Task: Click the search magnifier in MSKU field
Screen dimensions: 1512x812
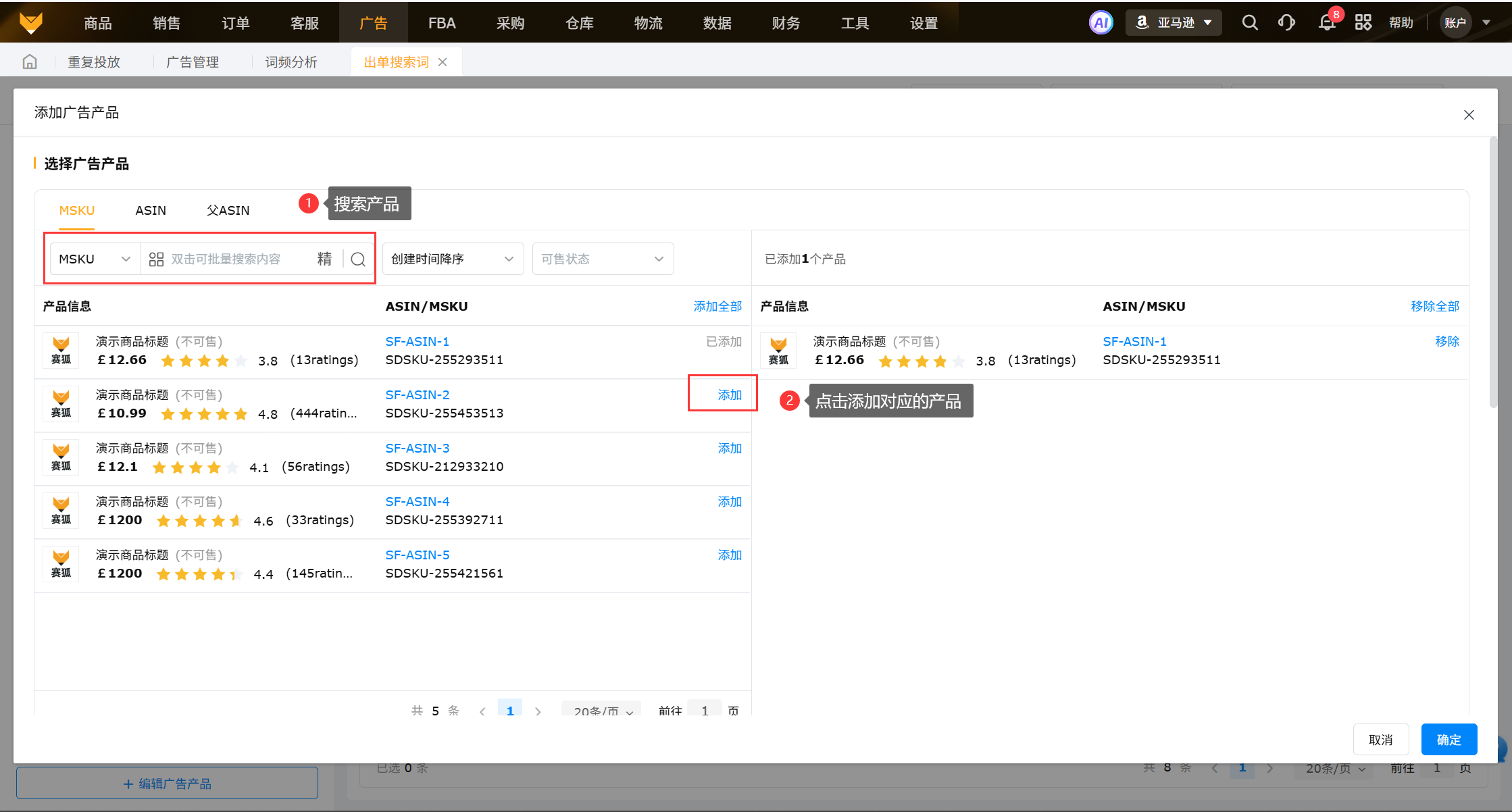Action: (x=358, y=259)
